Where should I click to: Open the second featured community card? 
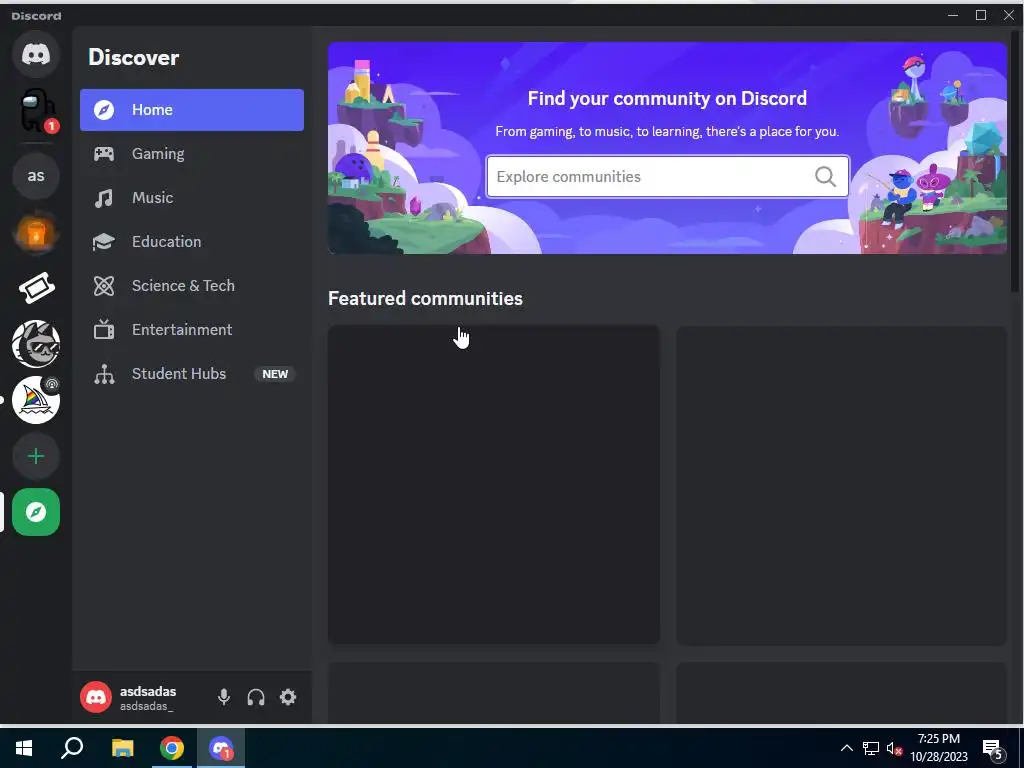[x=841, y=485]
